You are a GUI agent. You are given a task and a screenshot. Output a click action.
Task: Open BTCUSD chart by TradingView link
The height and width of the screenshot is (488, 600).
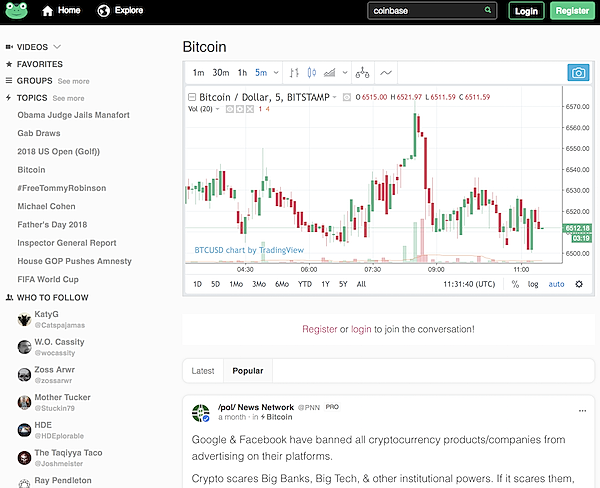249,250
